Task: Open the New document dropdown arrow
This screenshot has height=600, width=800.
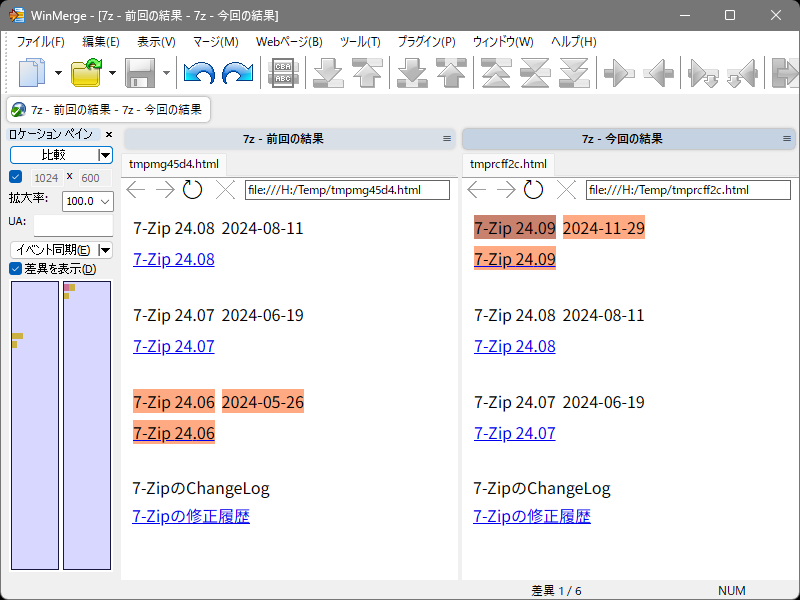Action: (58, 73)
